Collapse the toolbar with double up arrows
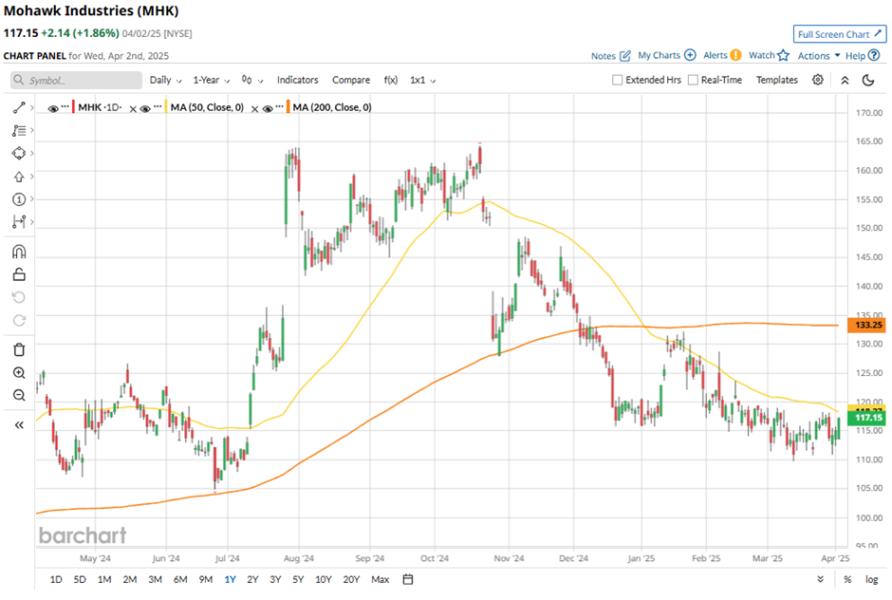 click(845, 80)
